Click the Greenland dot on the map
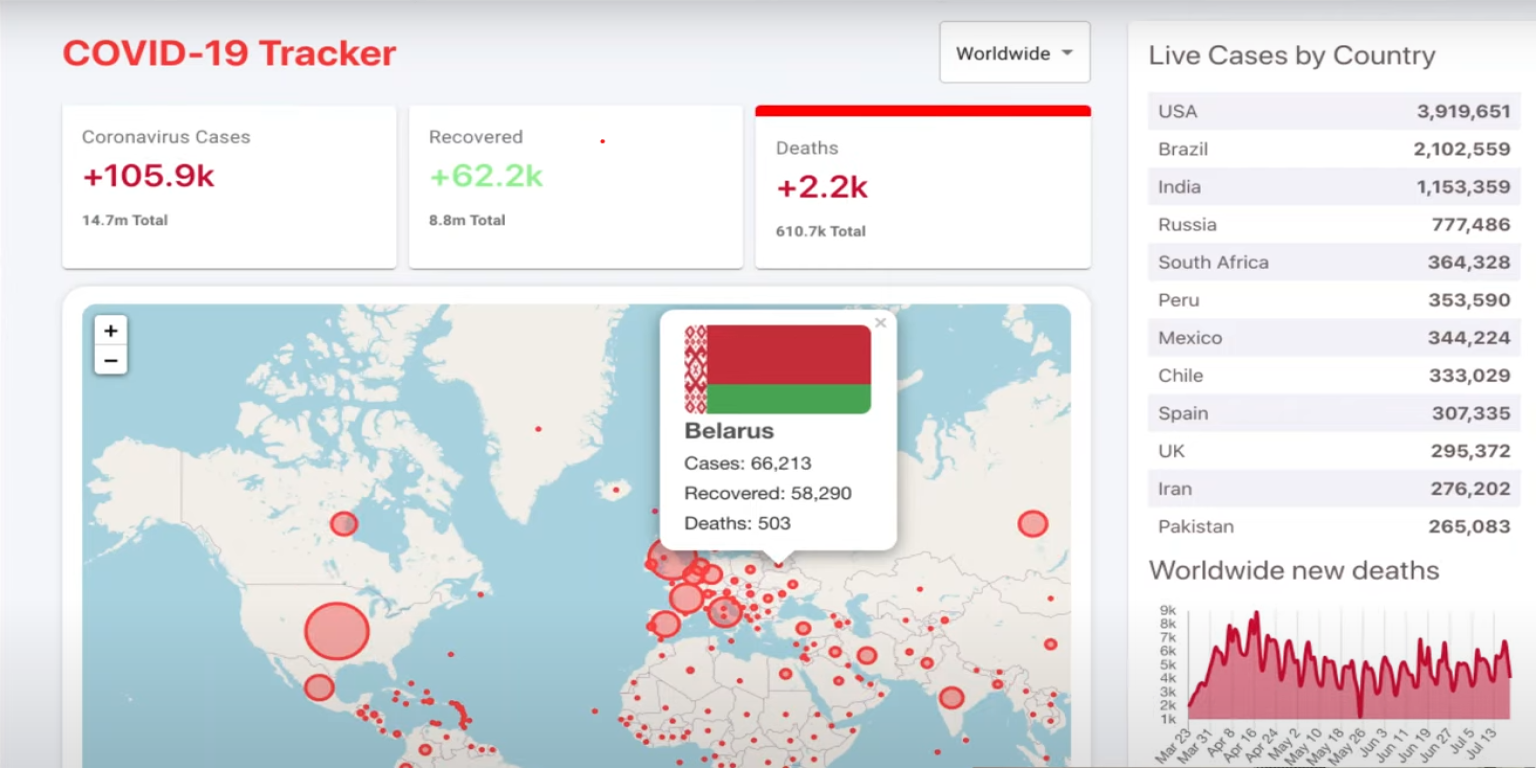The image size is (1536, 768). (x=538, y=429)
